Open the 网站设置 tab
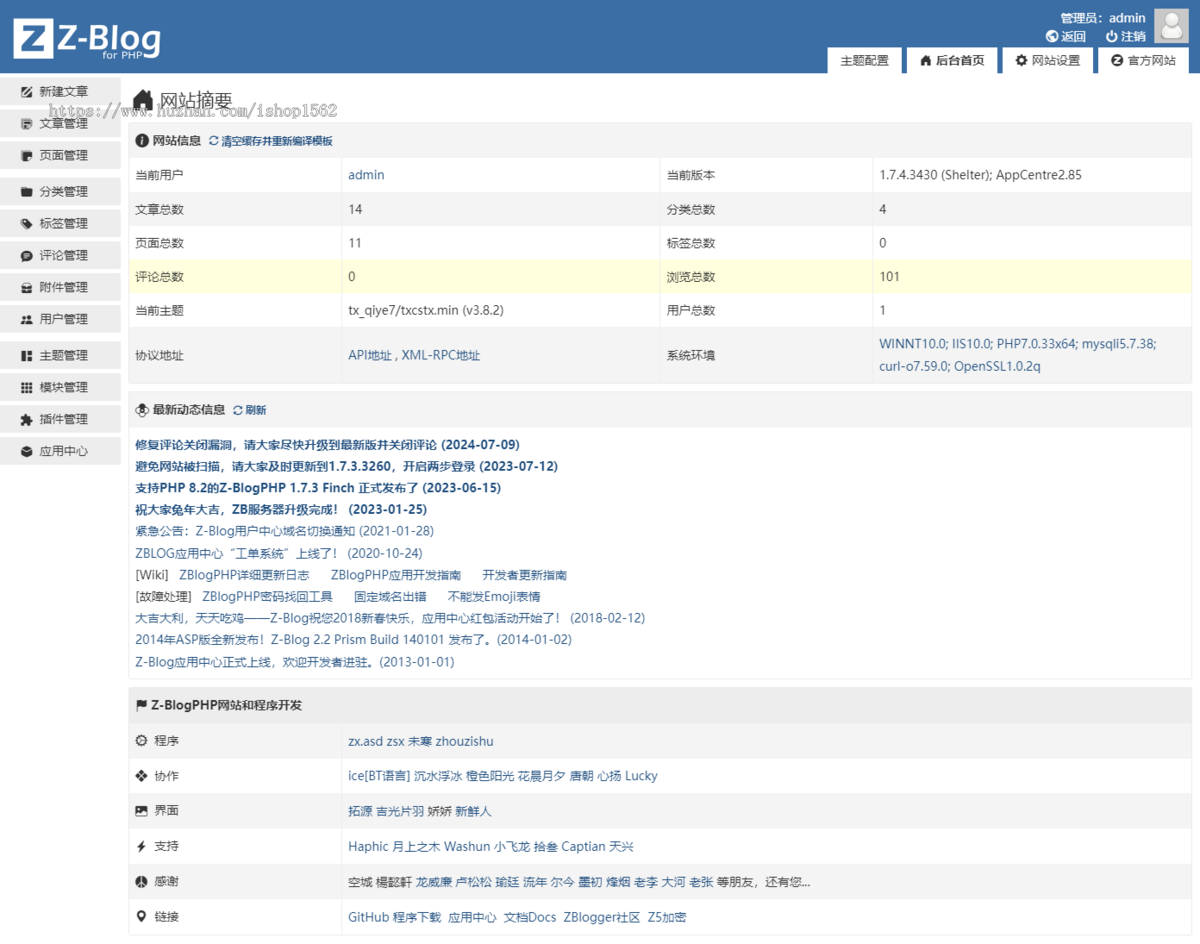This screenshot has height=944, width=1200. point(1047,60)
